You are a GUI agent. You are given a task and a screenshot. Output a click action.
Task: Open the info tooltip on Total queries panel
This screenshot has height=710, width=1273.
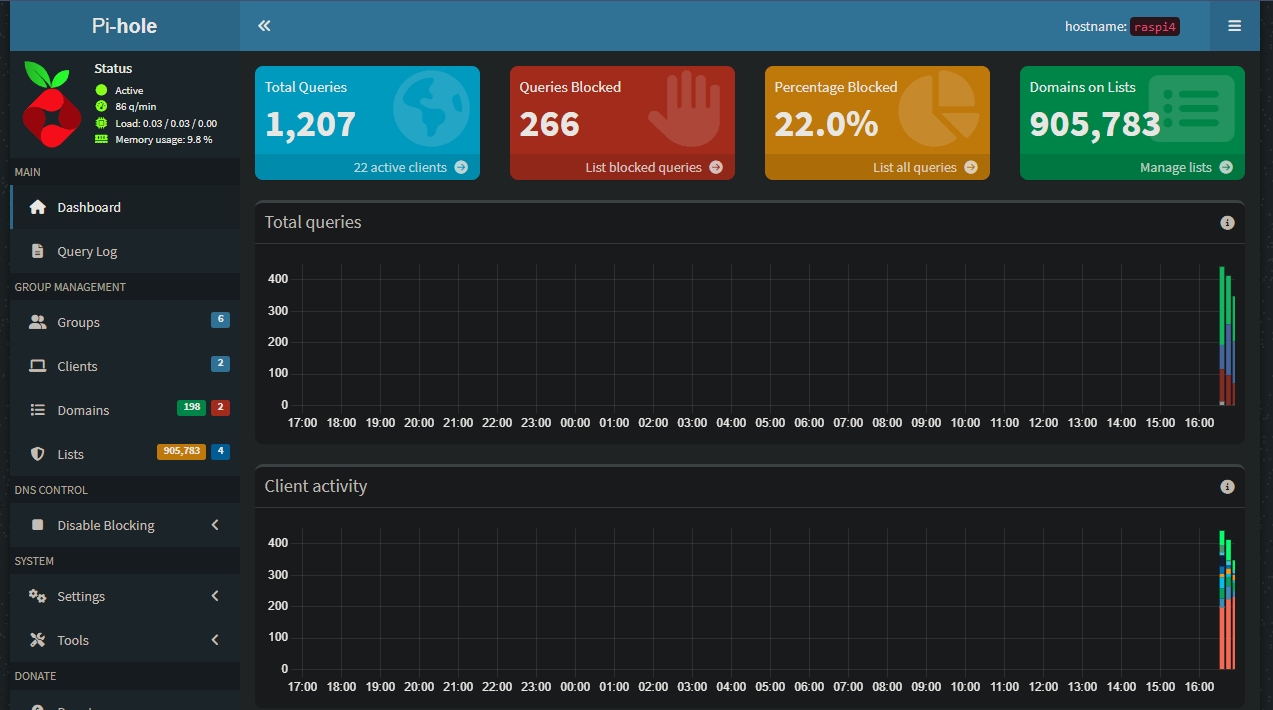pos(1227,222)
